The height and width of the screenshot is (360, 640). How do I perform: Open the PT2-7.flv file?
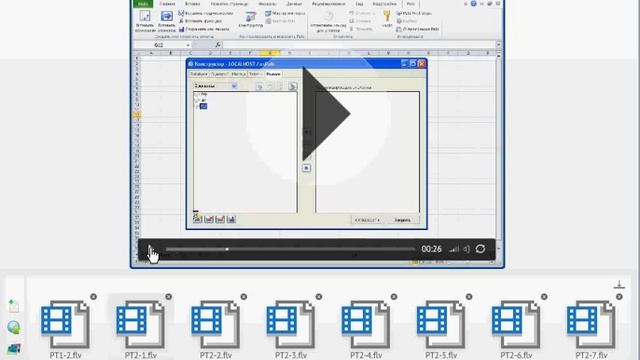591,329
